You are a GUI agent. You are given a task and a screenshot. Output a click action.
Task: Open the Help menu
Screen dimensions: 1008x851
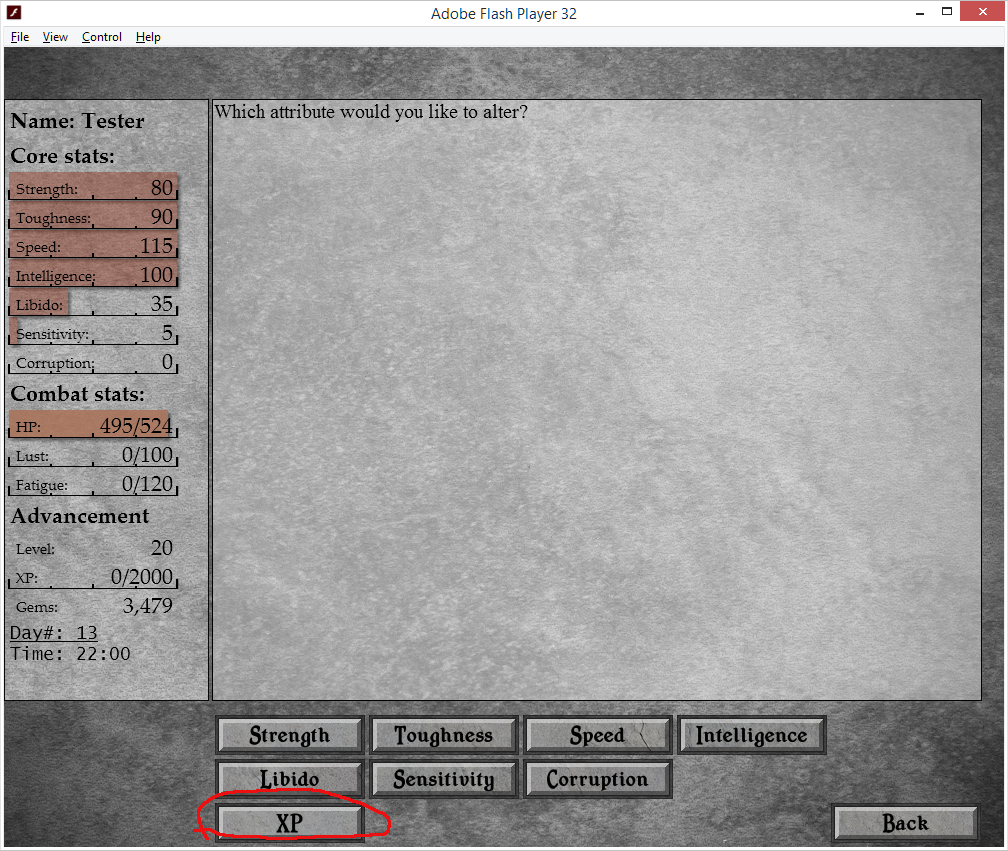tap(148, 37)
